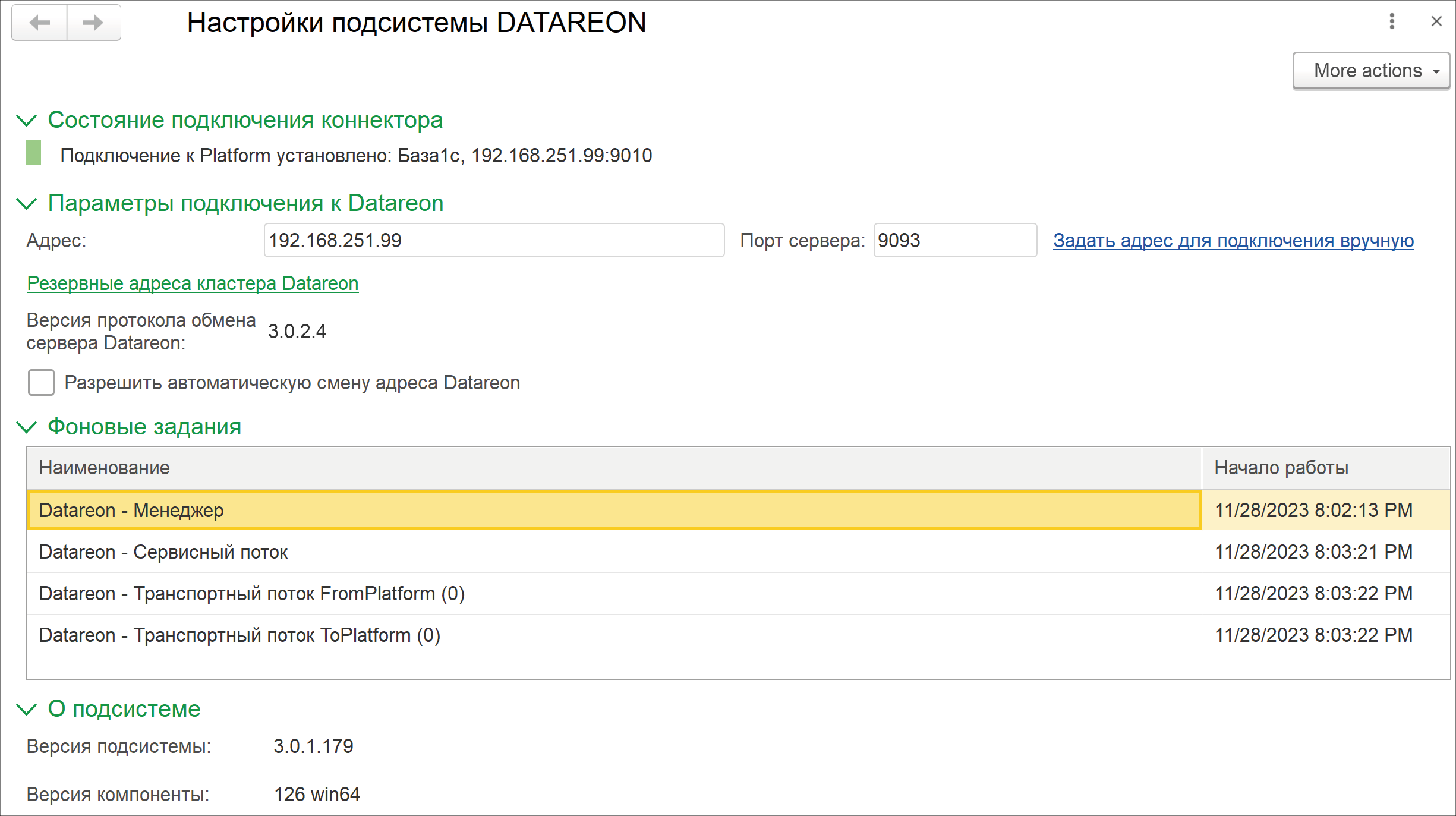The height and width of the screenshot is (816, 1456).
Task: Open the Задать адрес для подключения вручную link
Action: (1233, 241)
